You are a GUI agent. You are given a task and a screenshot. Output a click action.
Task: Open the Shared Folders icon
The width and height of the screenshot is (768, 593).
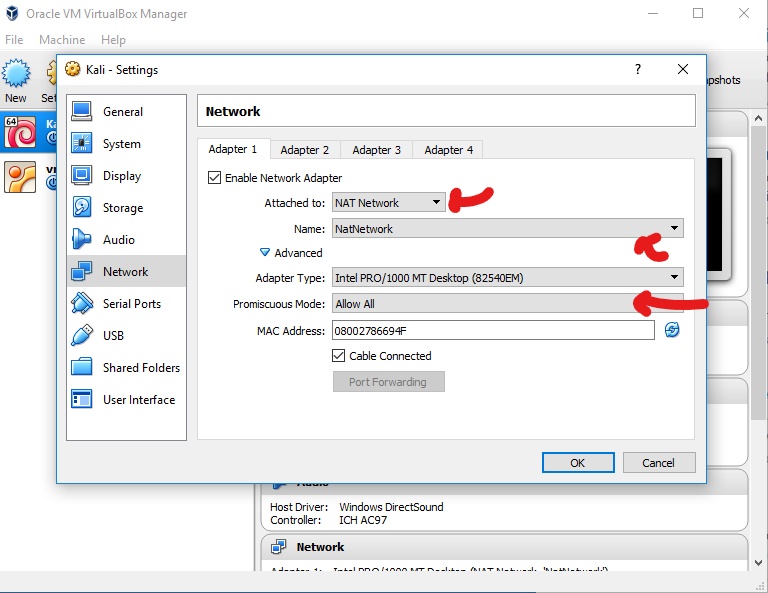(81, 367)
